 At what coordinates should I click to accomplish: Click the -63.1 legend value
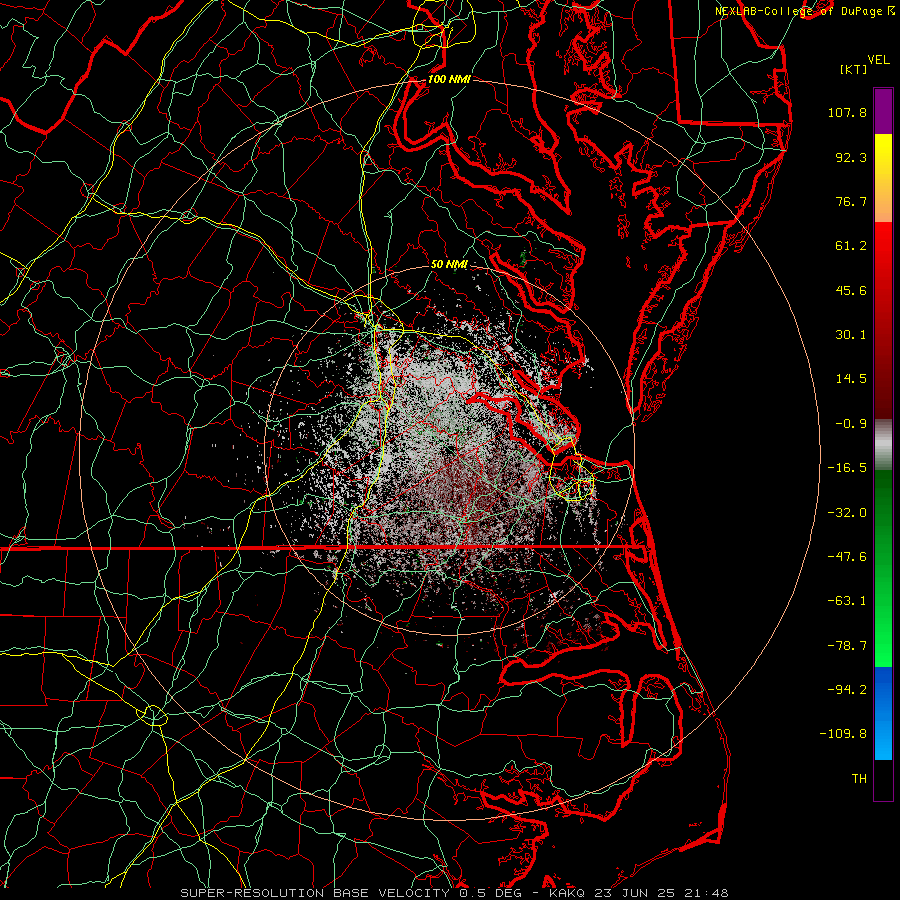coord(847,601)
